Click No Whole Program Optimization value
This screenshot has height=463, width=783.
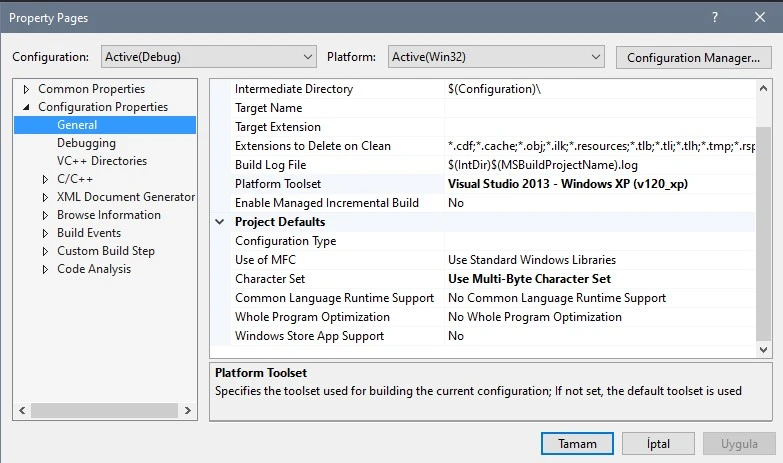point(535,317)
